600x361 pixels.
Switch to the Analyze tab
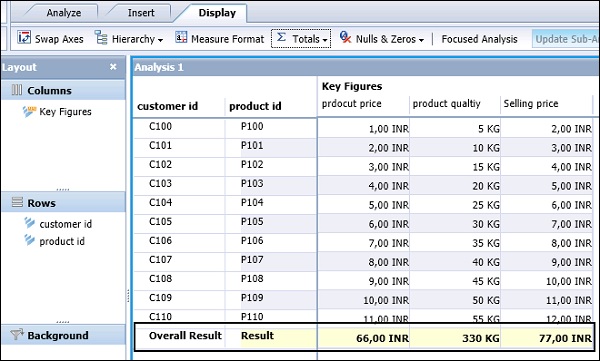point(64,13)
